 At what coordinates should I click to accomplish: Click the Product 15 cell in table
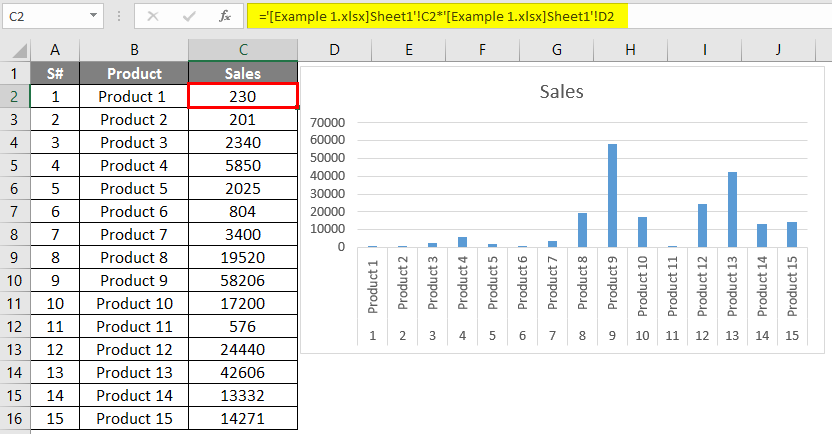(134, 418)
